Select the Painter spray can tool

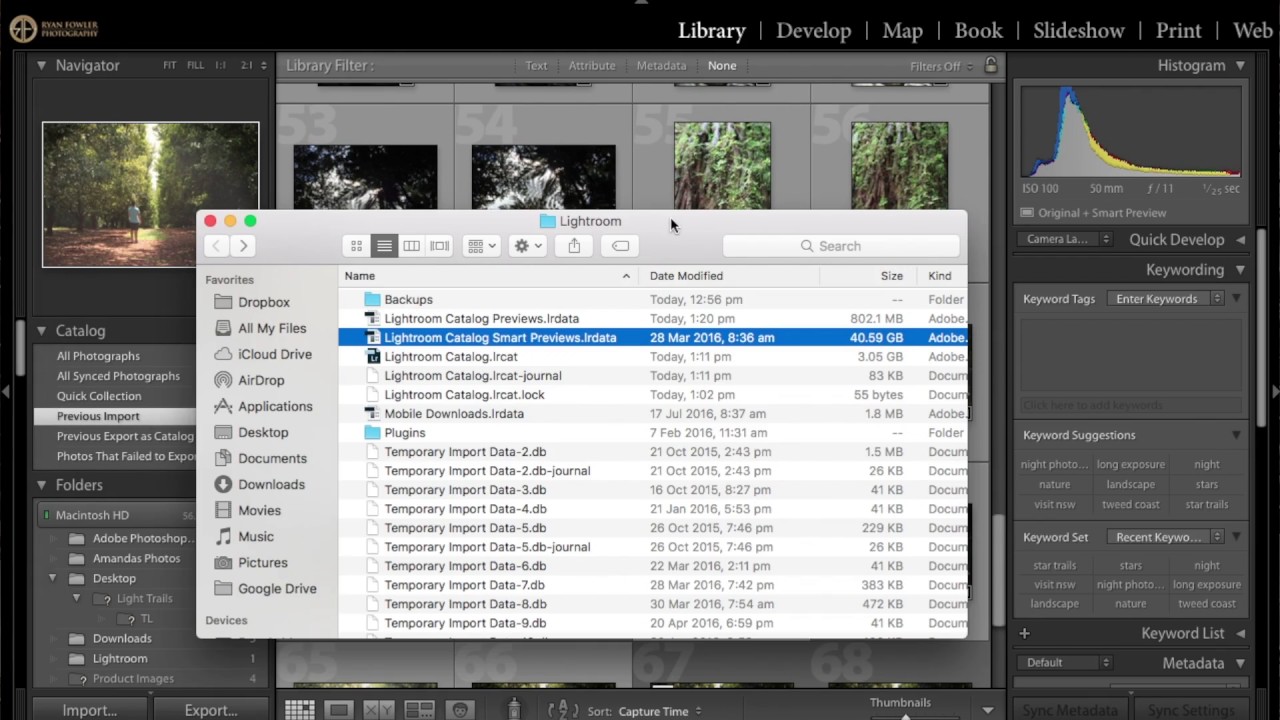(x=514, y=710)
